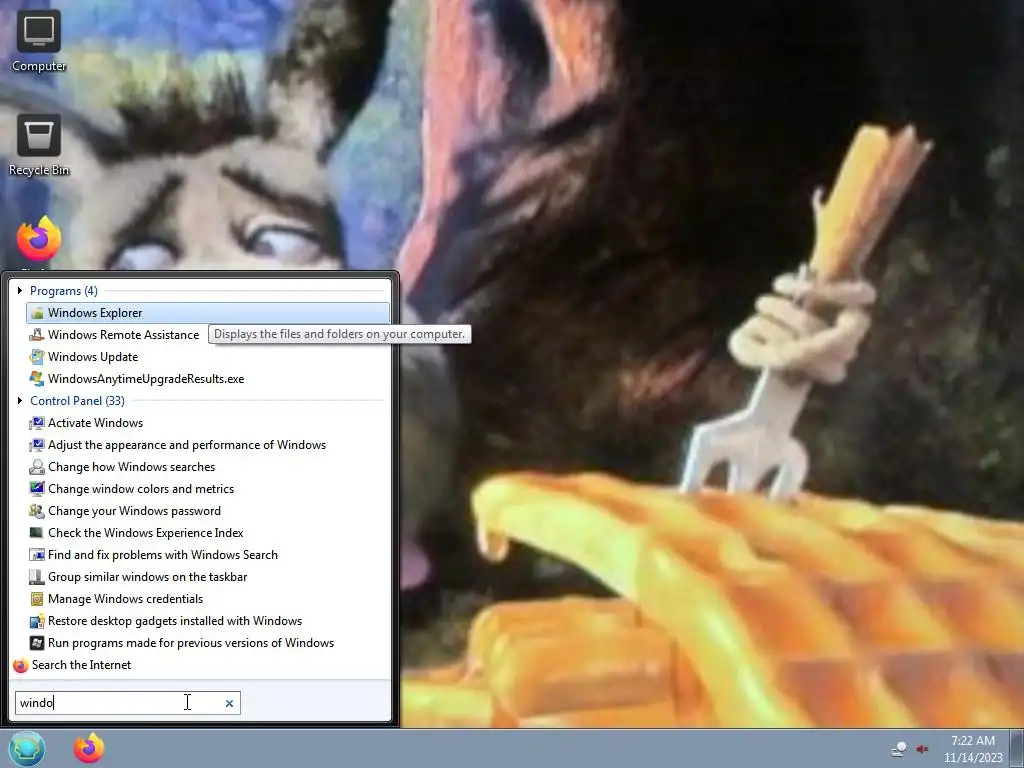
Task: Click the Adjust appearance and performance icon
Action: point(37,445)
